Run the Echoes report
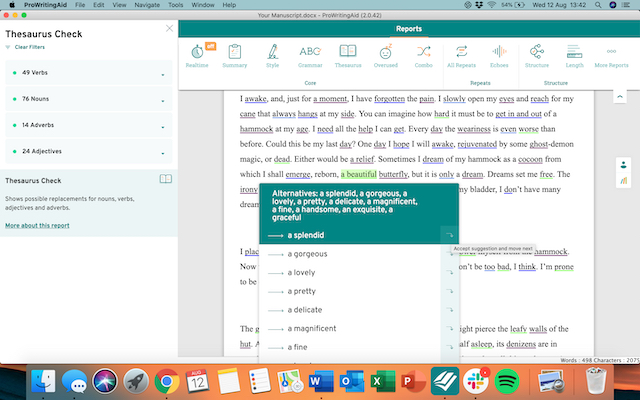 click(499, 56)
